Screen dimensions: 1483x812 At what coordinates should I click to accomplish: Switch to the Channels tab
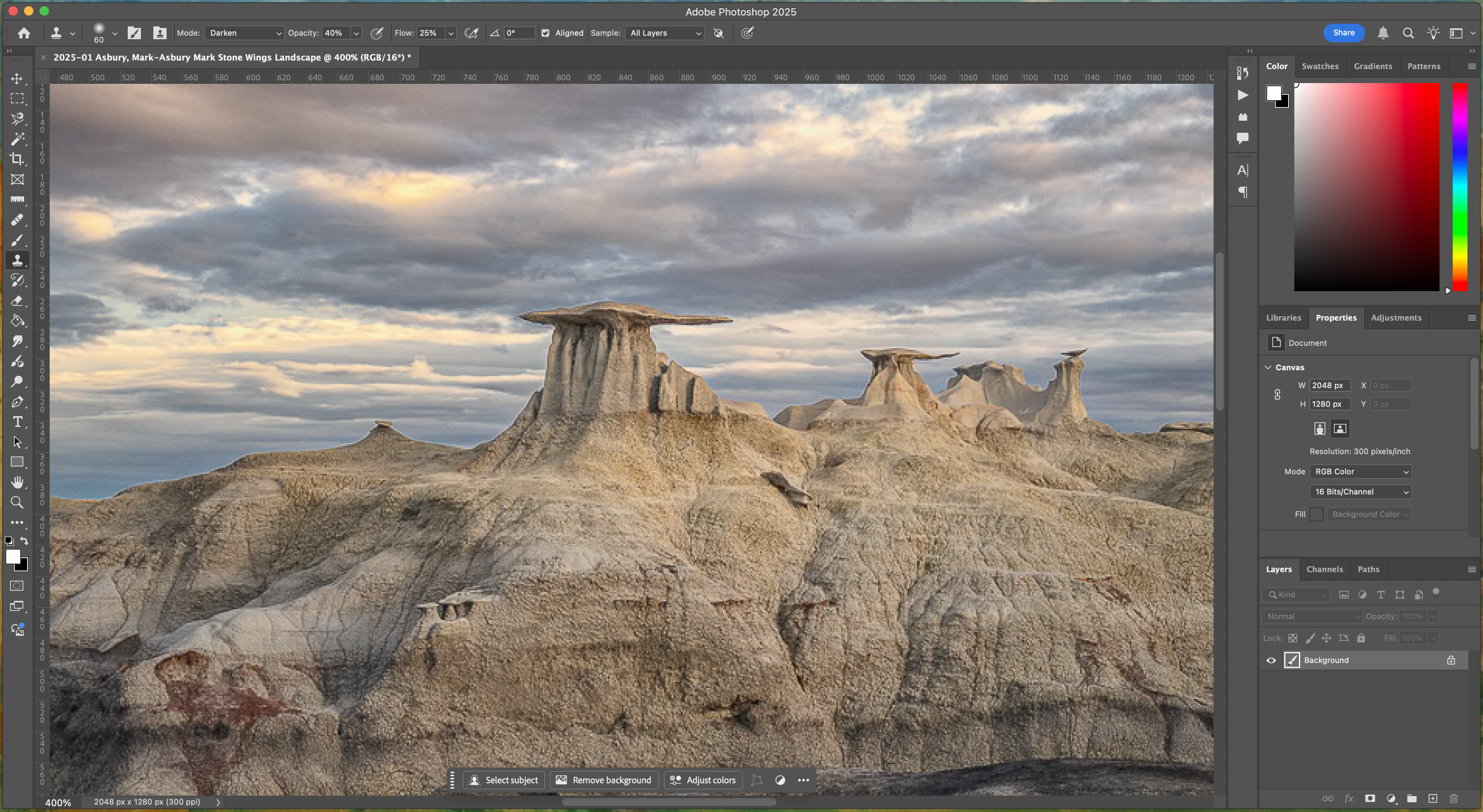1324,569
